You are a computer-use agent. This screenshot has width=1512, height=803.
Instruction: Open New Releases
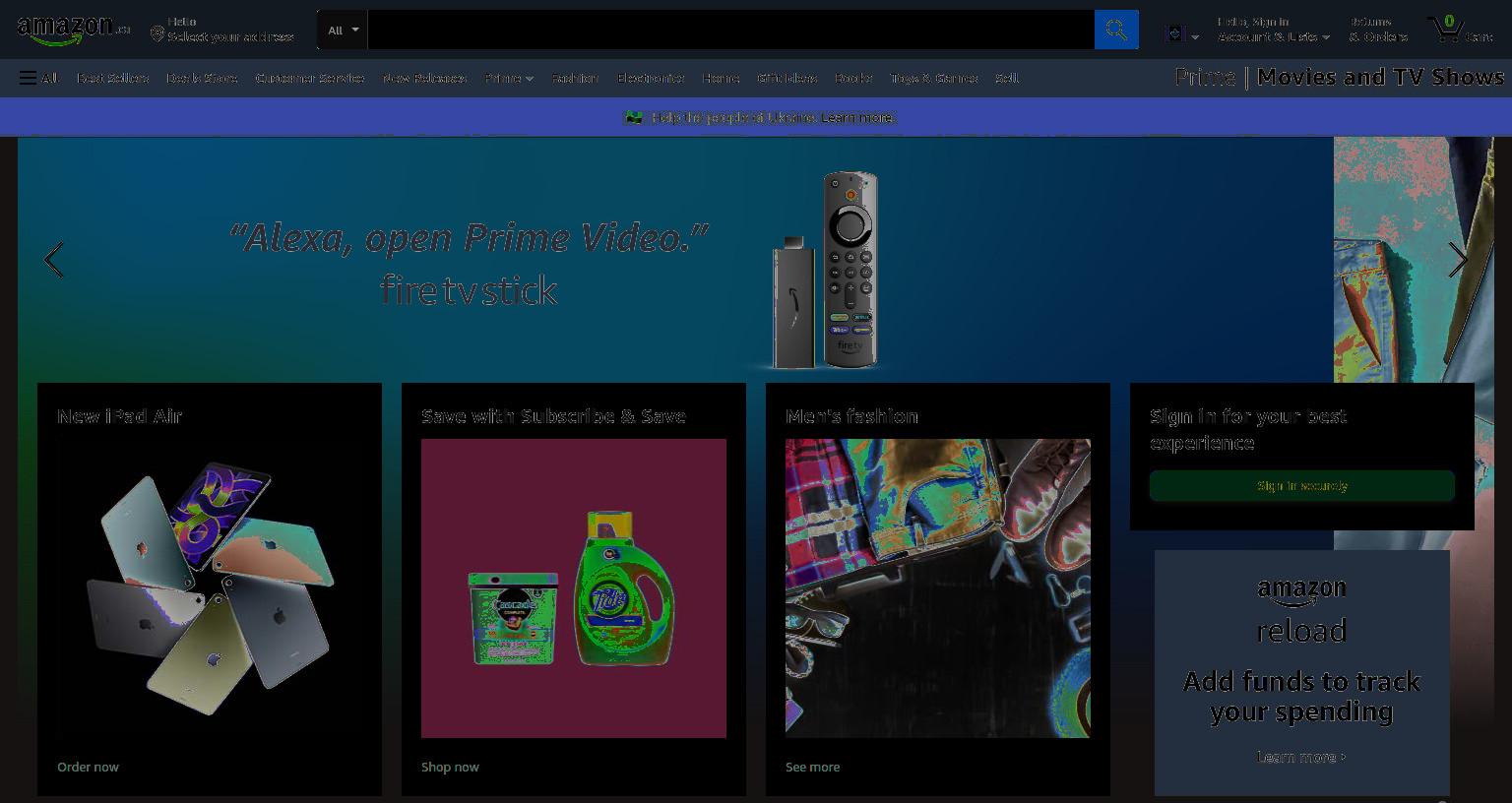pyautogui.click(x=424, y=78)
